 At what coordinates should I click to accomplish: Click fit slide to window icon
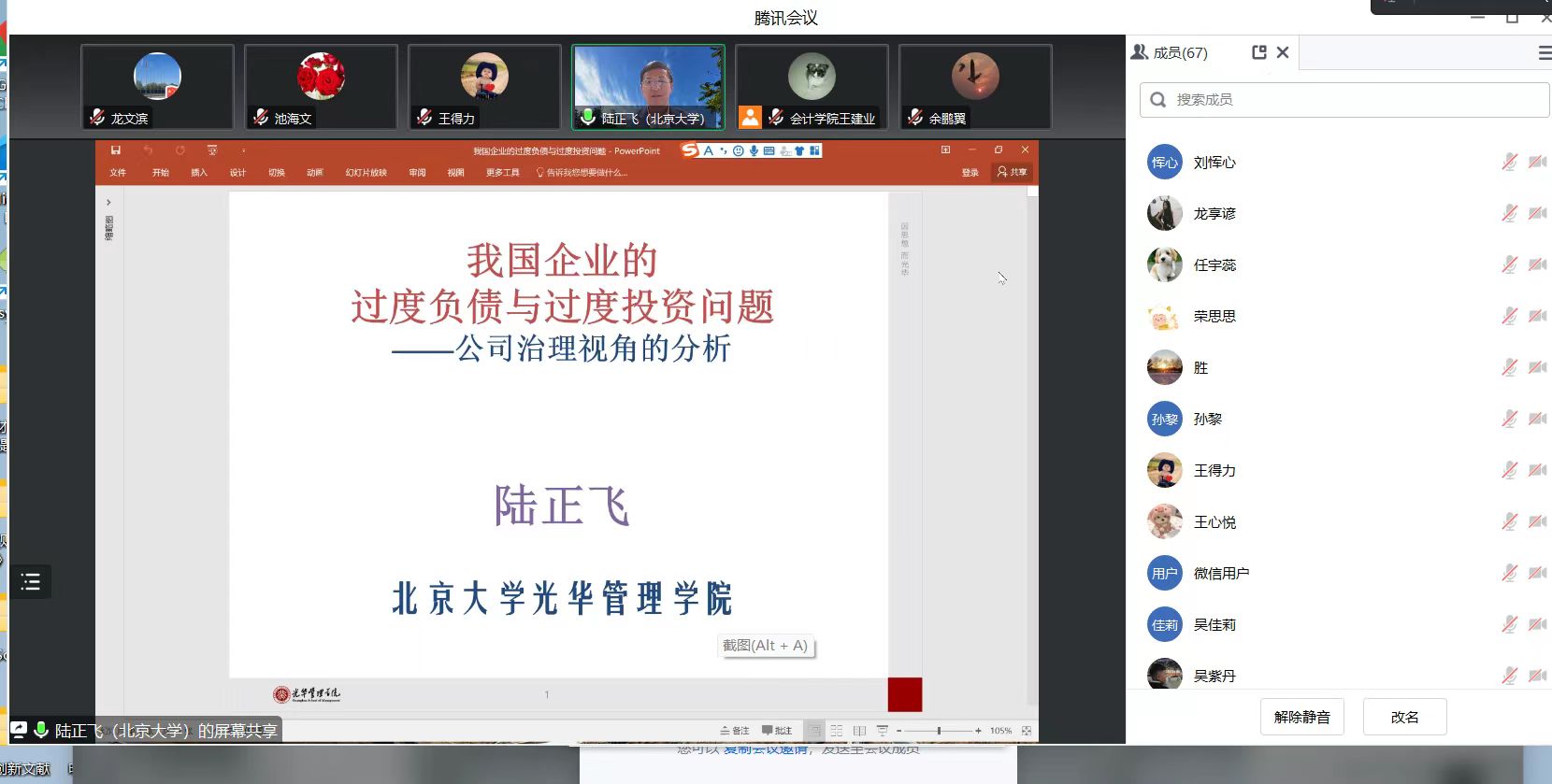1027,731
